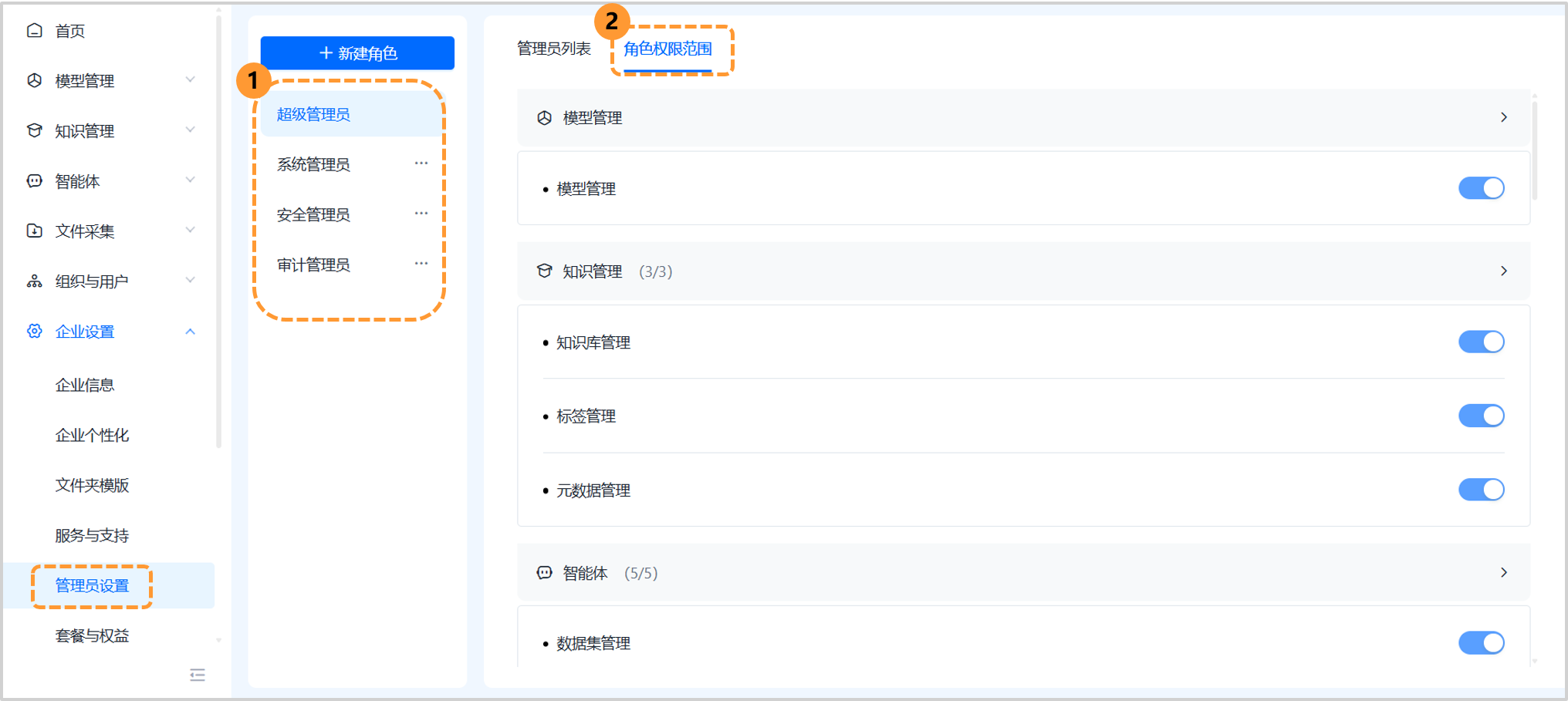Collapse the 企业设置 menu chevron
Image resolution: width=1568 pixels, height=701 pixels.
[x=191, y=331]
